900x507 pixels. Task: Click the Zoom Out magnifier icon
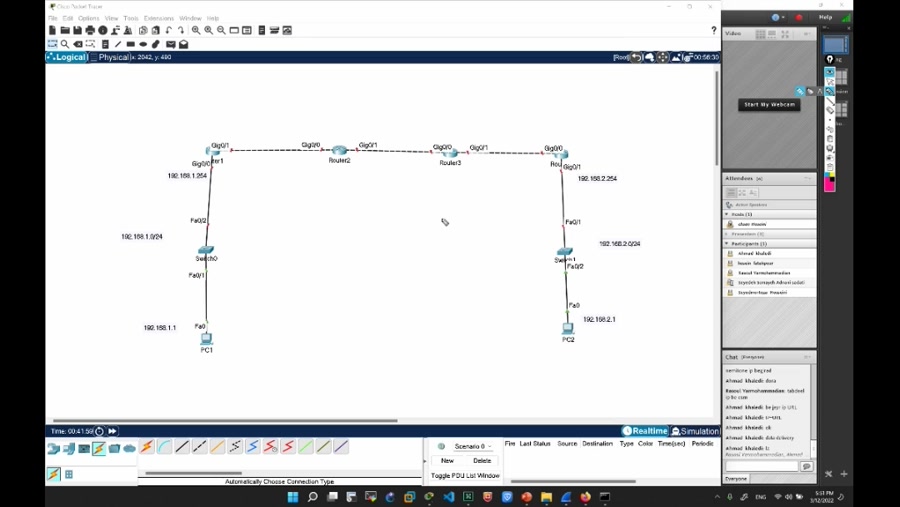(x=222, y=30)
